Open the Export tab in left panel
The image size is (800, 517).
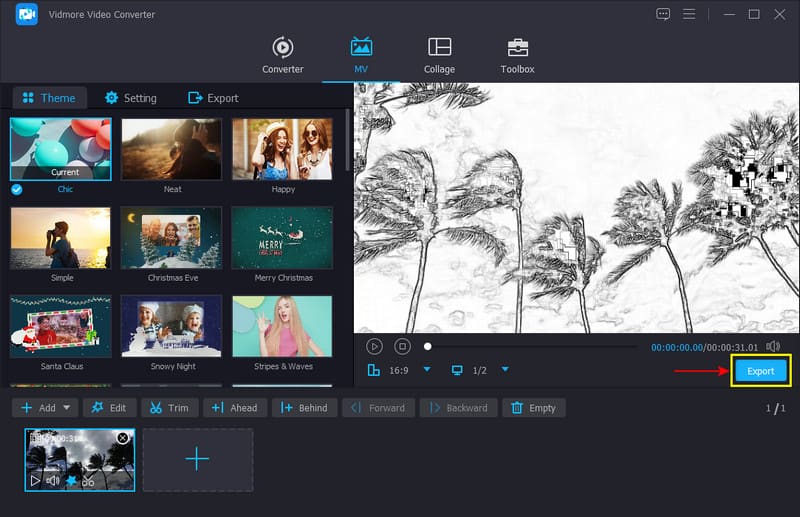coord(213,98)
